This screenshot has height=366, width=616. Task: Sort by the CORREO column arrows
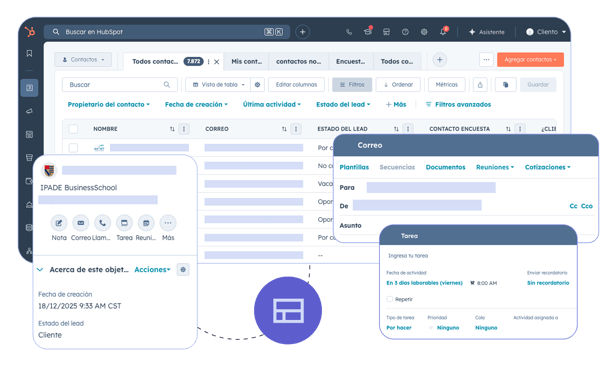coord(284,129)
